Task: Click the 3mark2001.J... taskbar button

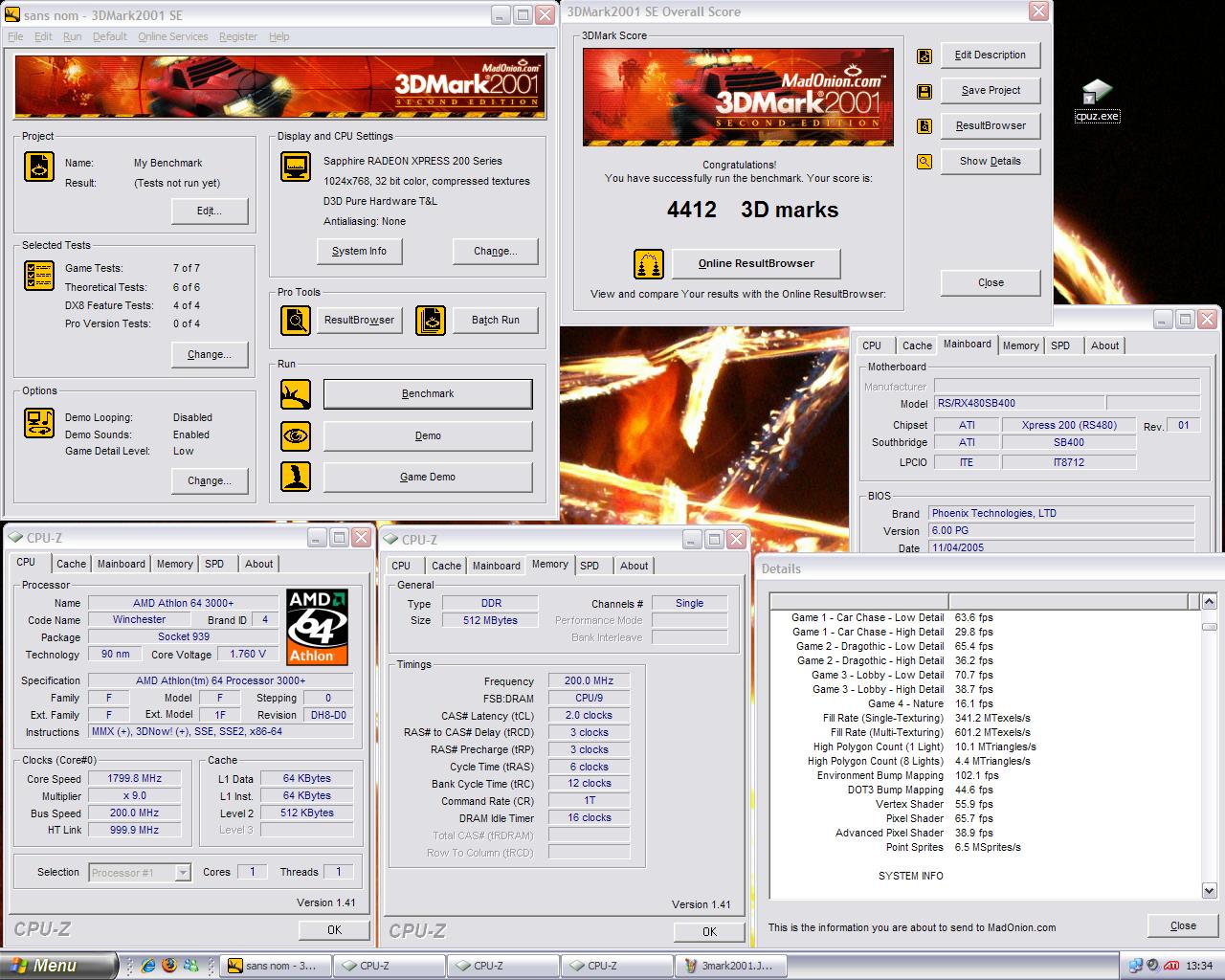Action: click(731, 966)
